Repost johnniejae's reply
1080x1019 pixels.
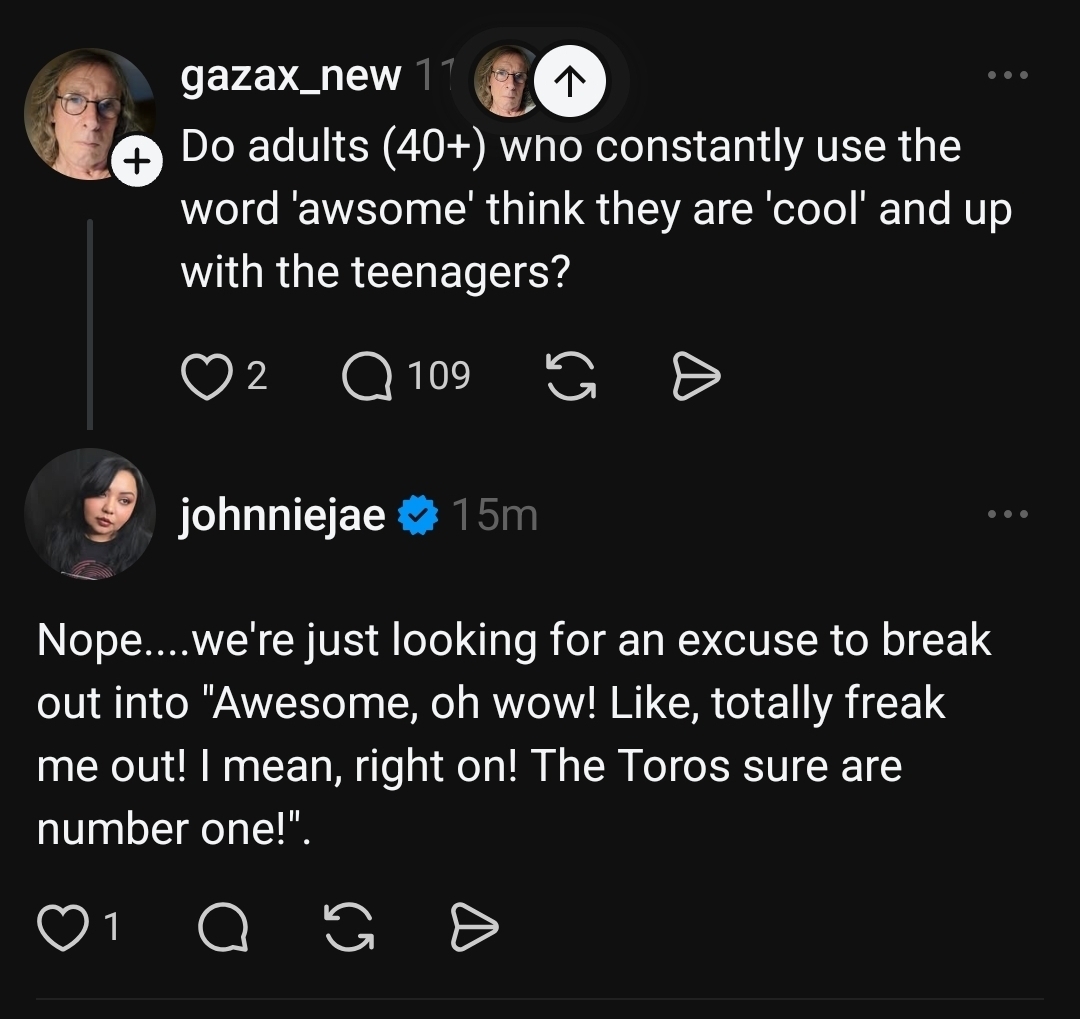(348, 930)
